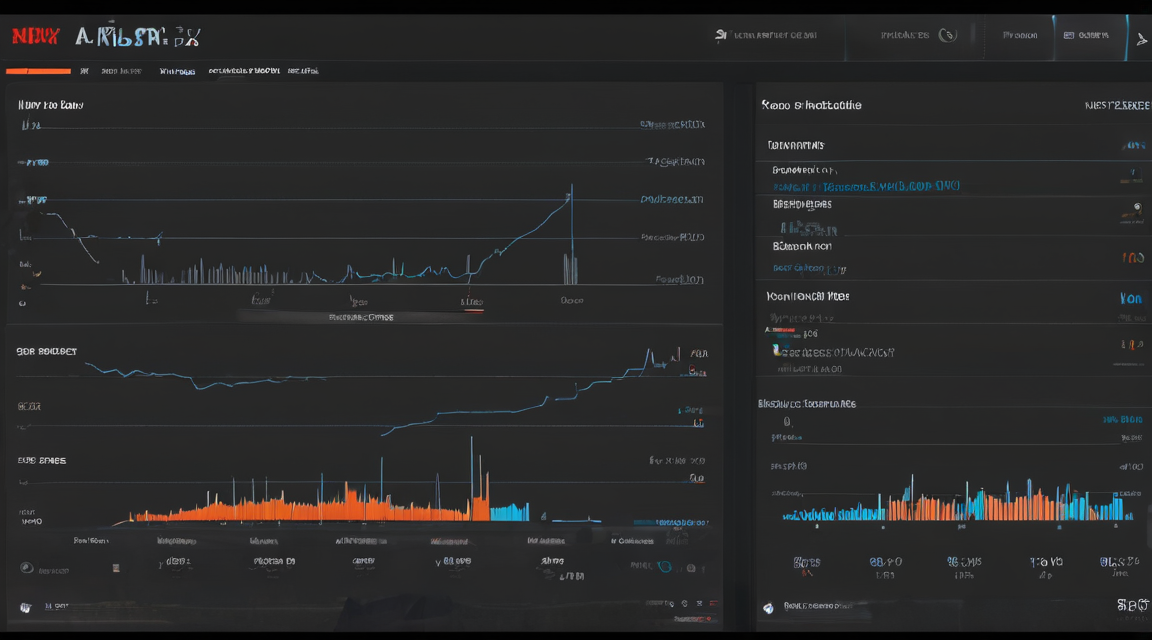Open the highlighted header tab with the card icon

(1090, 36)
